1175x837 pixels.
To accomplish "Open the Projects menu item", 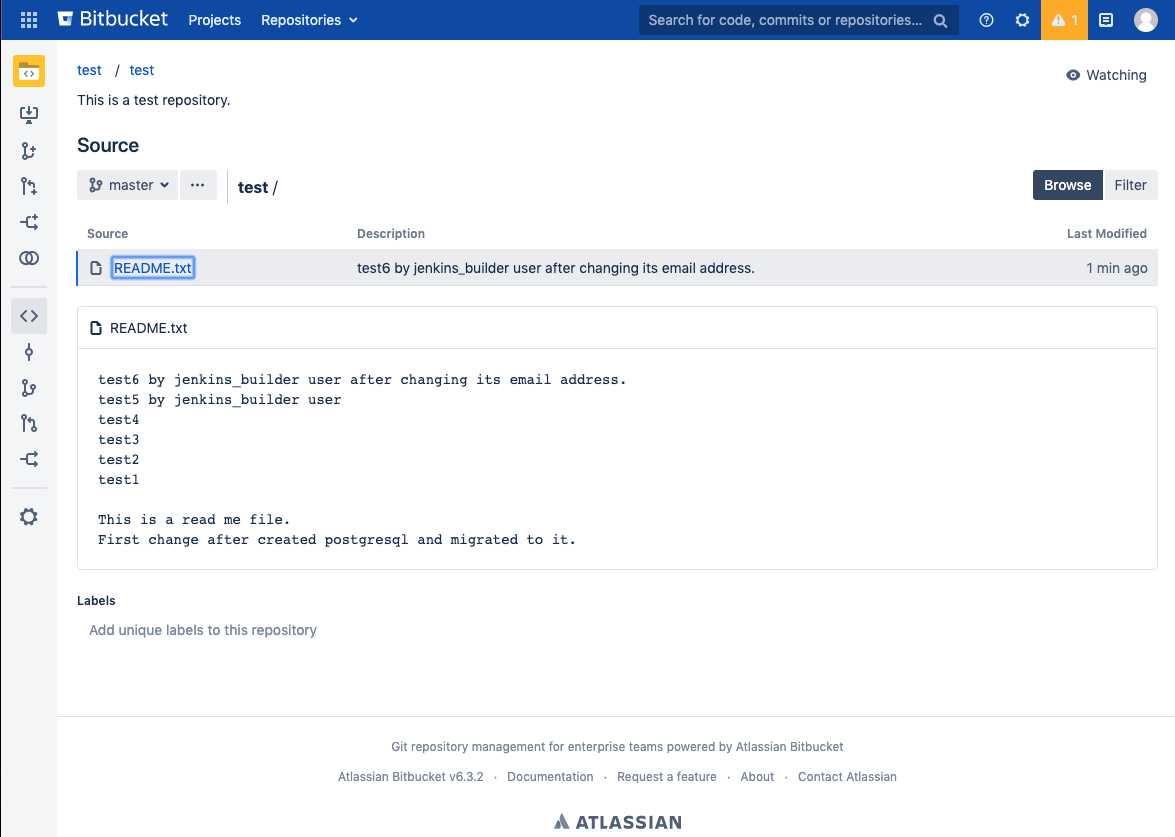I will (214, 20).
